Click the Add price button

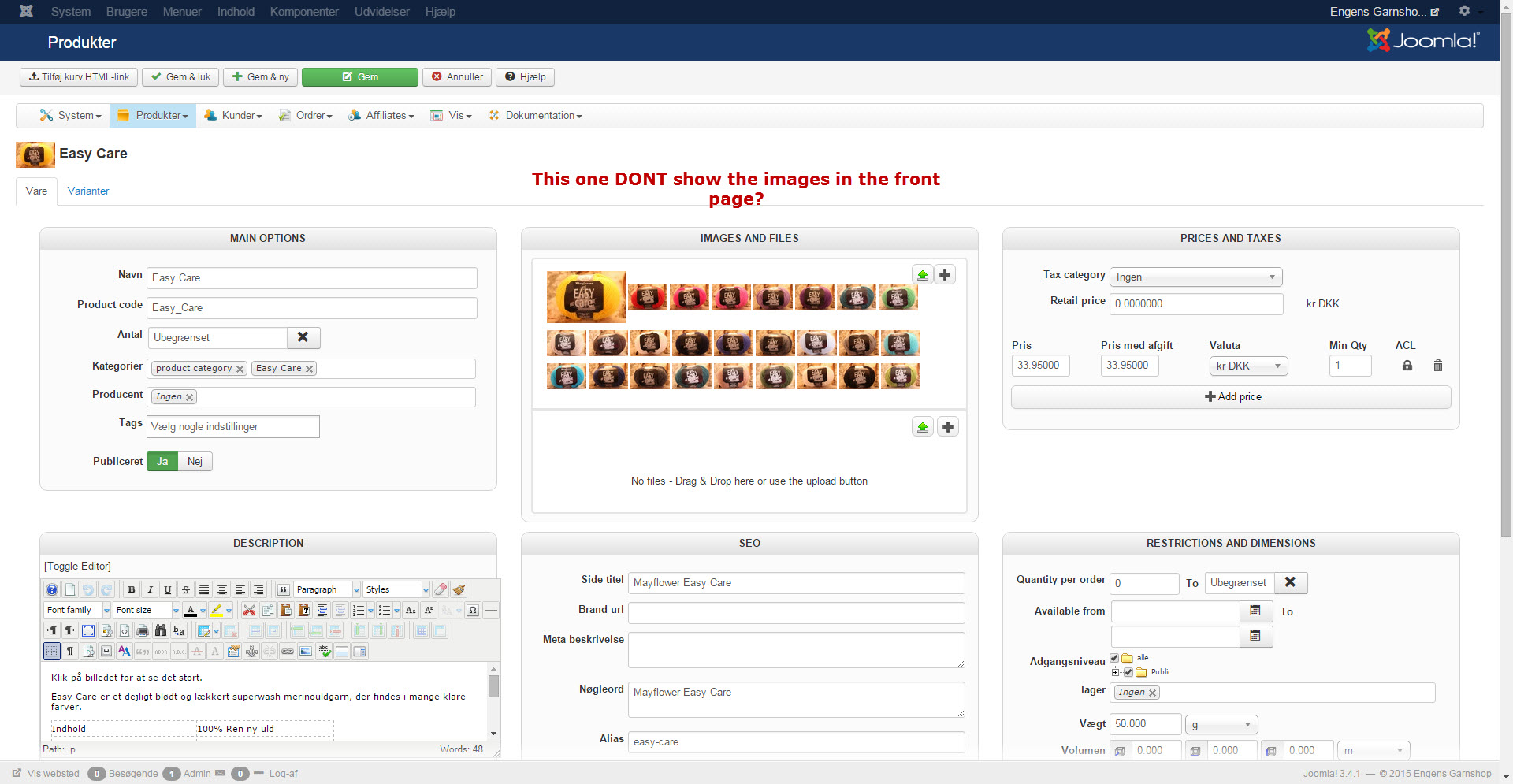tap(1231, 397)
